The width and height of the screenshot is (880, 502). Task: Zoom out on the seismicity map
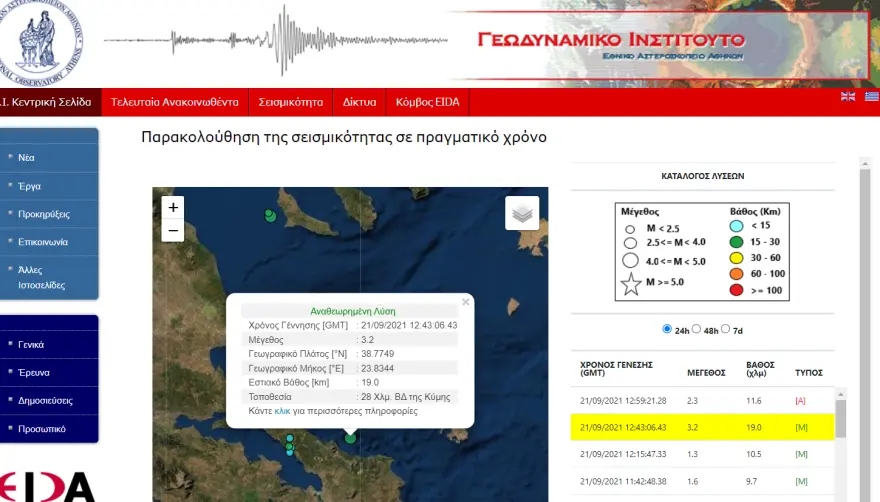(173, 231)
